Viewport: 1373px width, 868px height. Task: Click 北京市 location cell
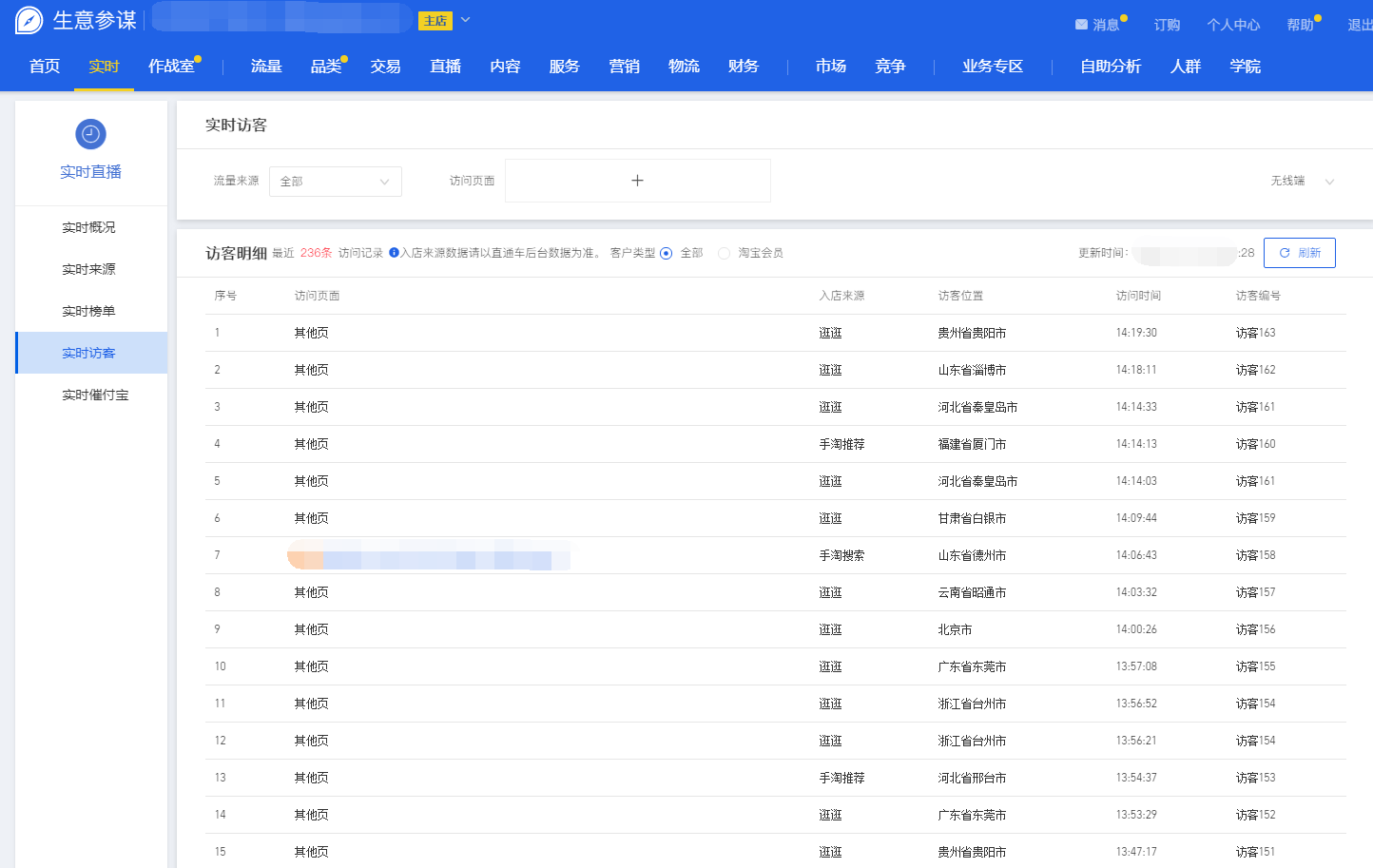tap(955, 629)
